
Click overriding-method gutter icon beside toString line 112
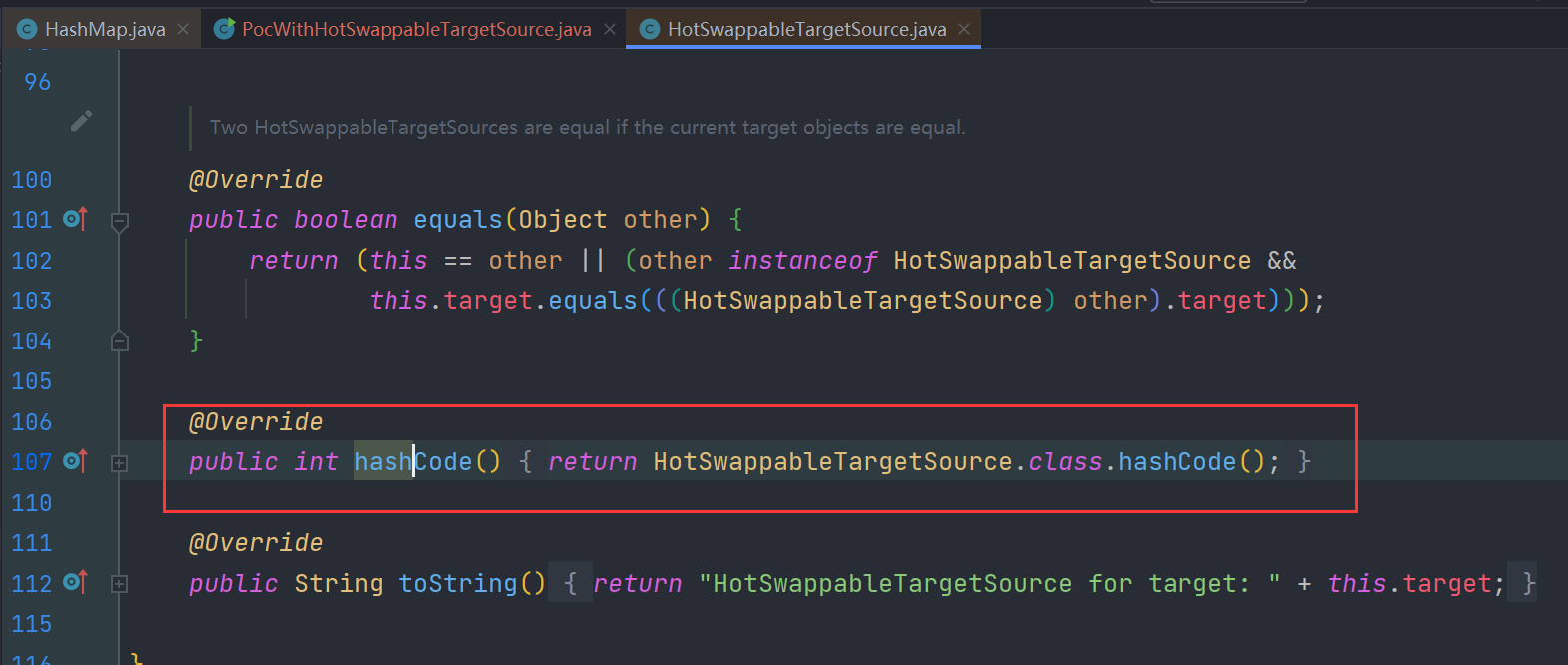click(x=75, y=582)
